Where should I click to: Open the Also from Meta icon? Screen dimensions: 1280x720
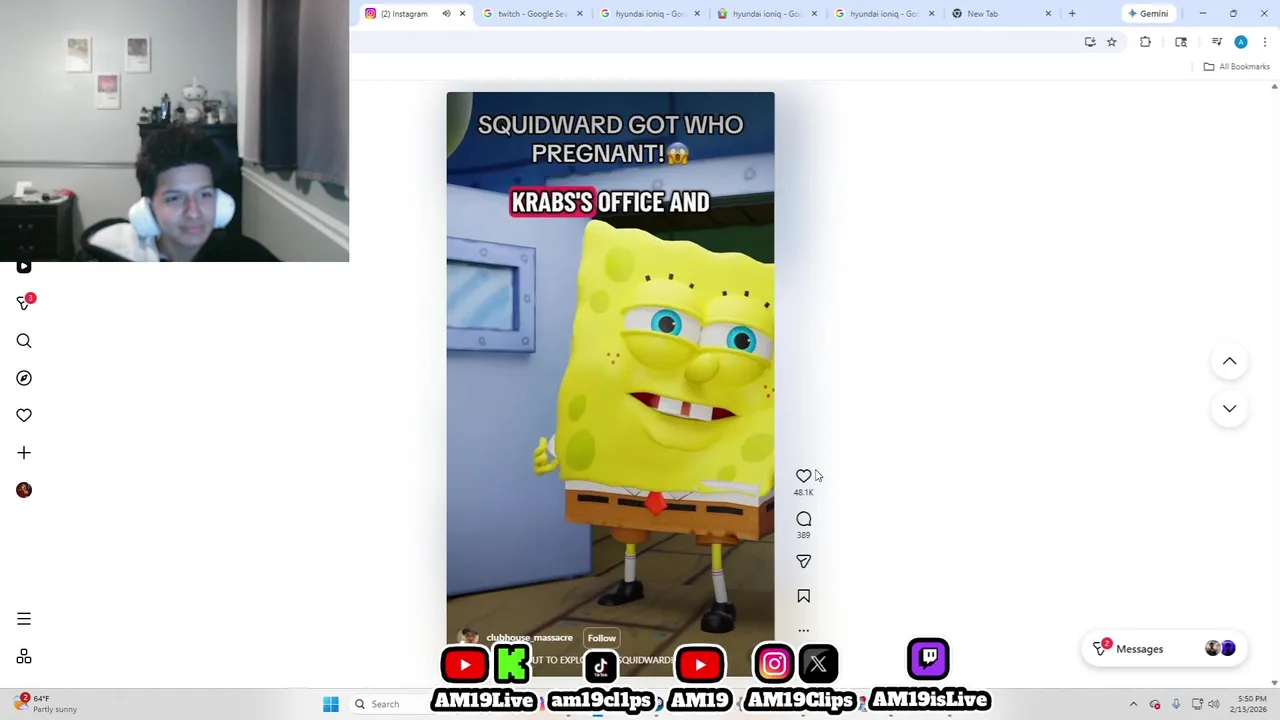click(24, 657)
